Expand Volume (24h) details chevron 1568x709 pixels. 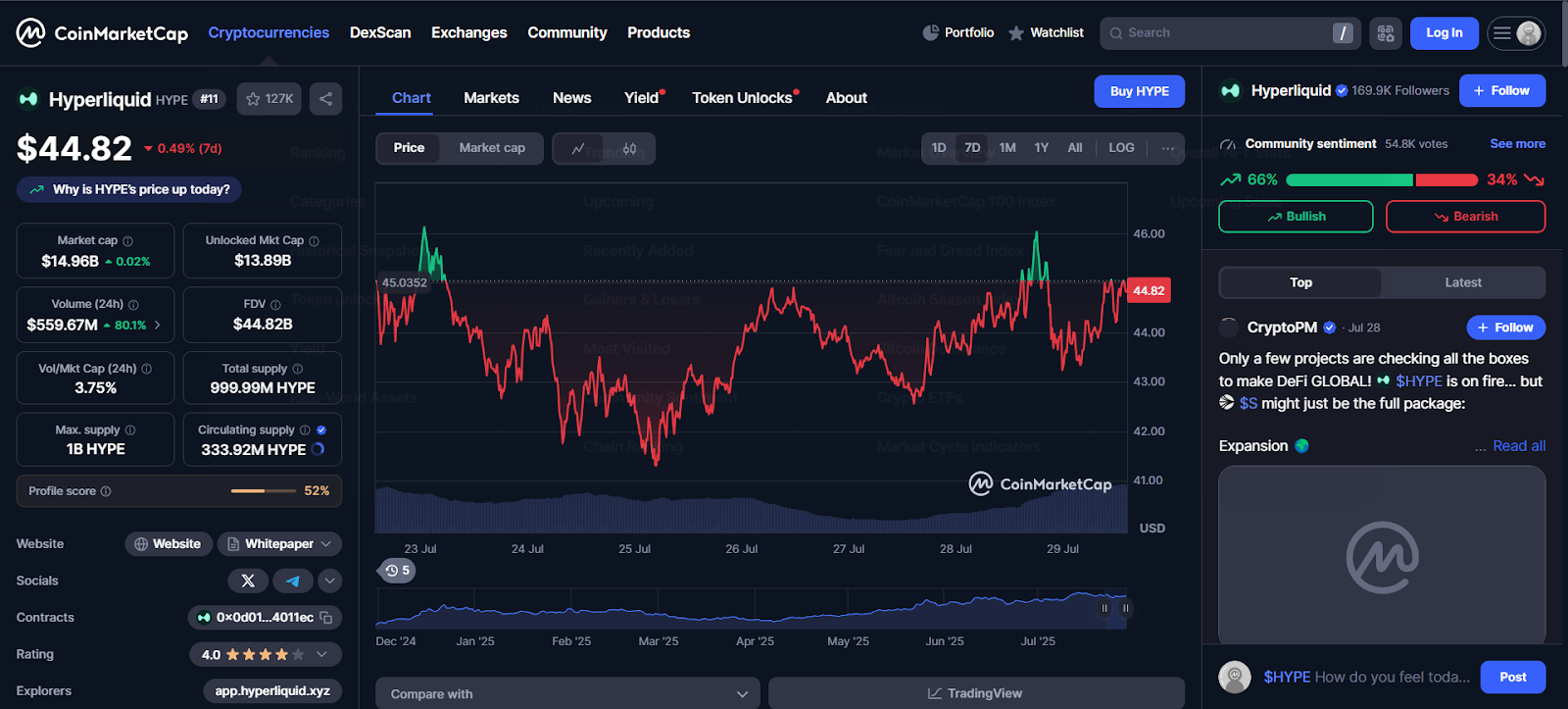tap(158, 325)
